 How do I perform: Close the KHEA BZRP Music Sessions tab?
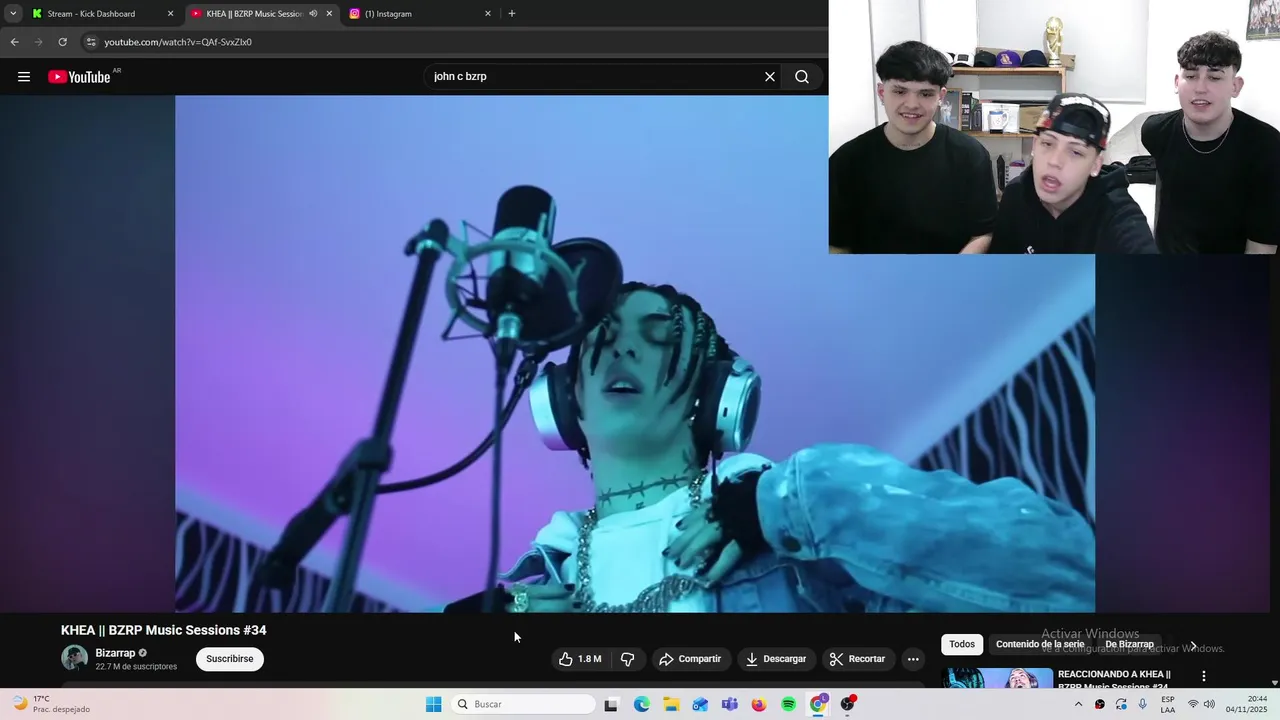(329, 14)
